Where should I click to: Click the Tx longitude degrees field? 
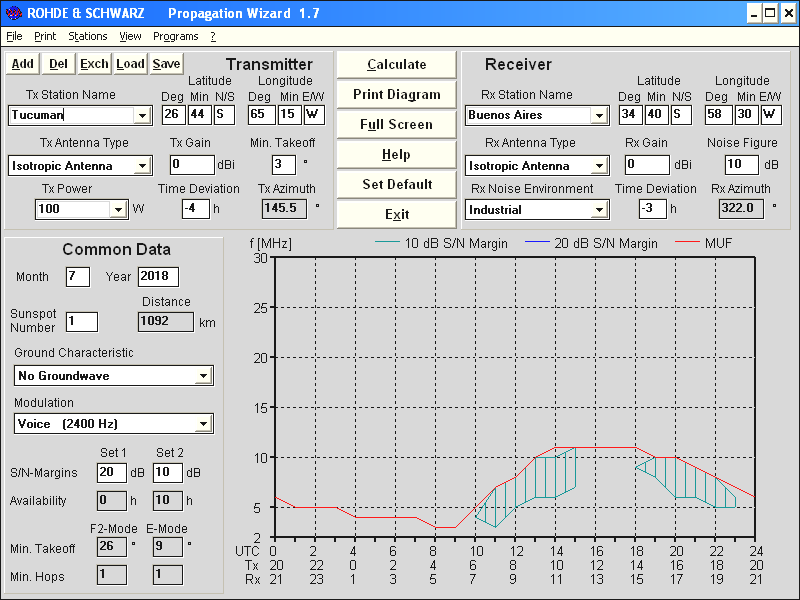coord(261,115)
